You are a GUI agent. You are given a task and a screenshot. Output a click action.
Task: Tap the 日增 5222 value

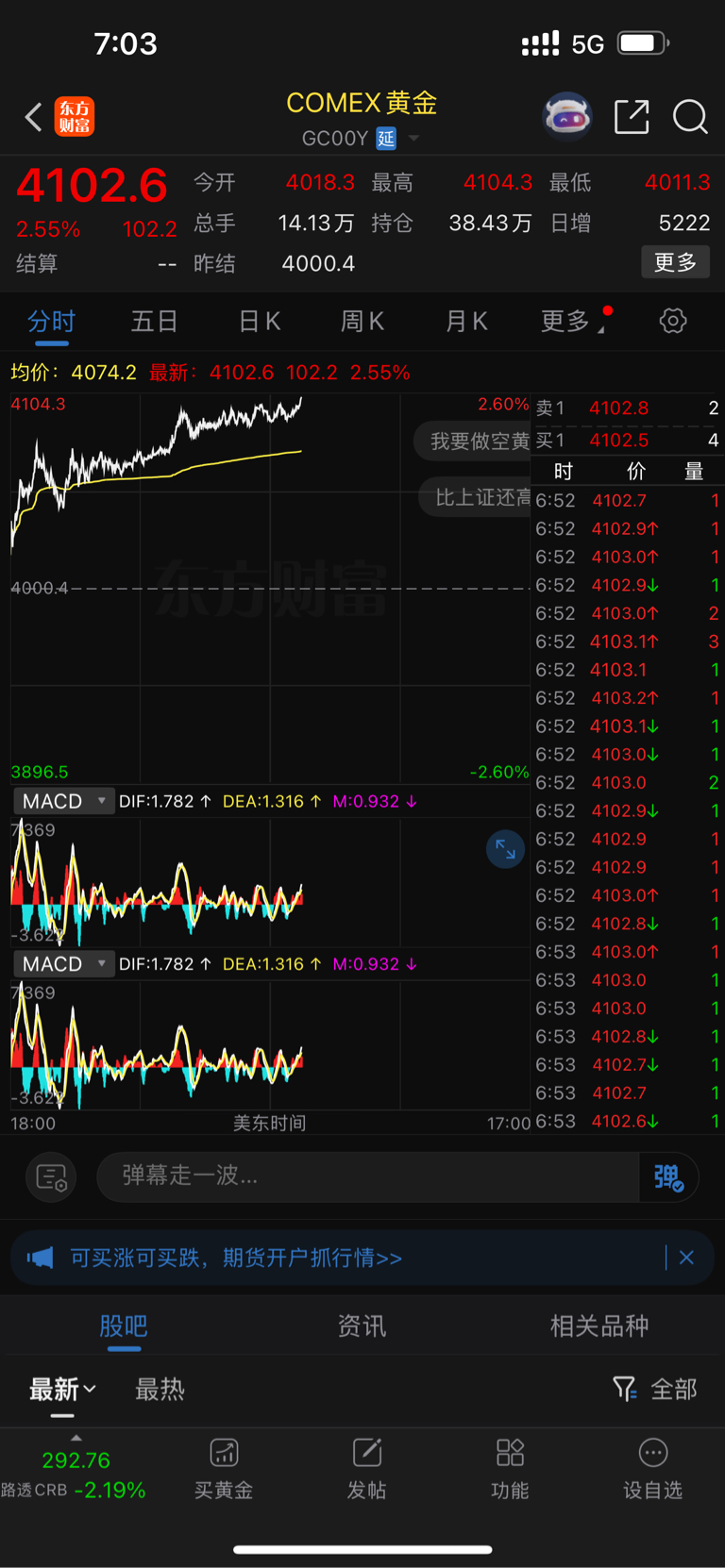[683, 223]
